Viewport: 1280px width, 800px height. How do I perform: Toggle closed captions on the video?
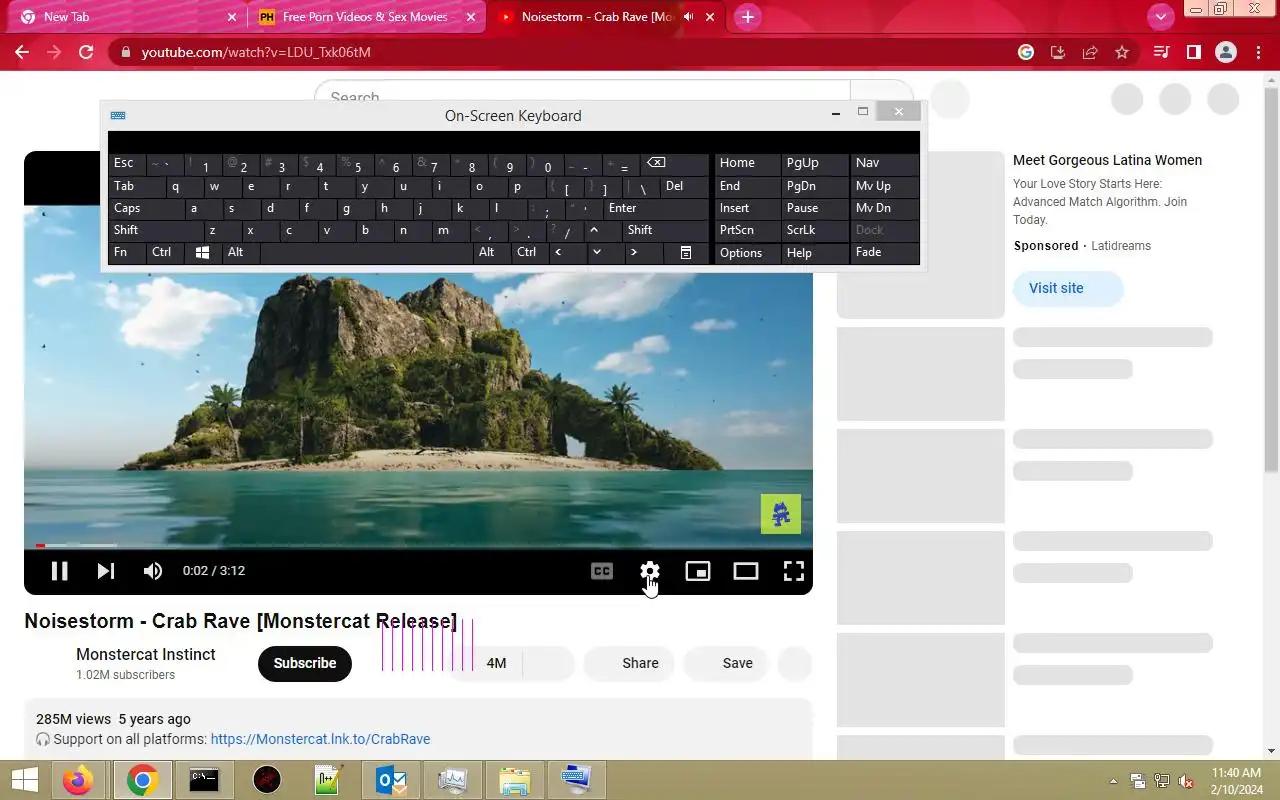pos(602,571)
